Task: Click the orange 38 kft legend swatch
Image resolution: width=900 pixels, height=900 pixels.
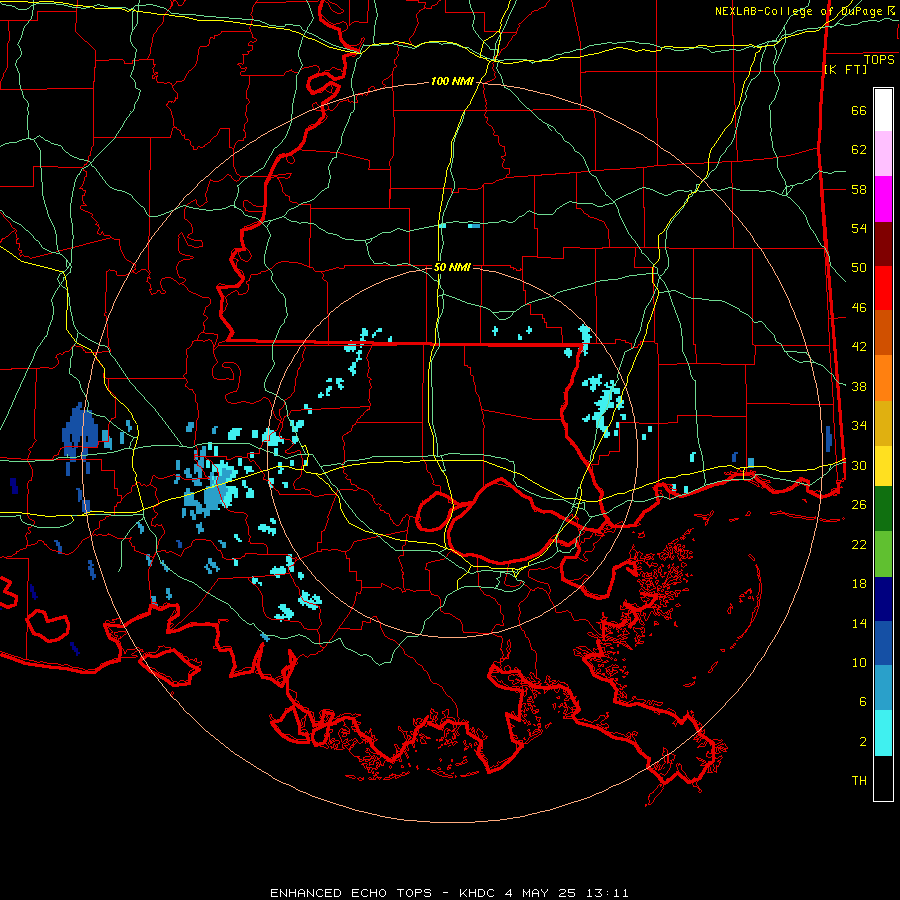Action: [x=883, y=378]
